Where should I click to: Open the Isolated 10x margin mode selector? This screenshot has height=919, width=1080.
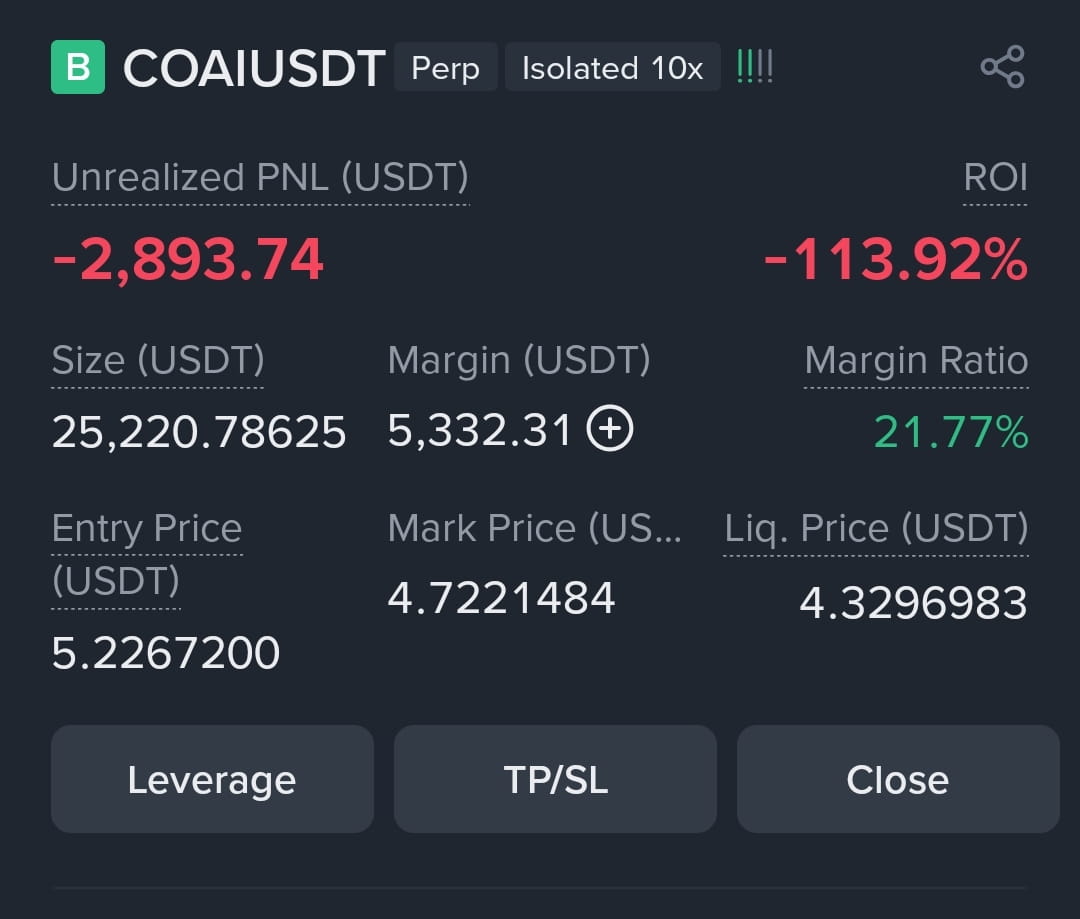612,68
